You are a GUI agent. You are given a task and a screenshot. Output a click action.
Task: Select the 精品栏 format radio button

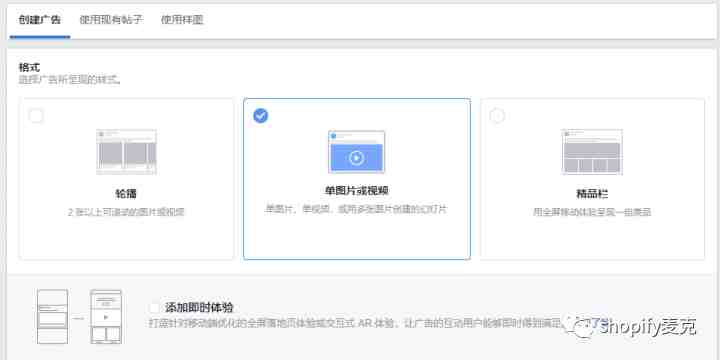[x=497, y=116]
